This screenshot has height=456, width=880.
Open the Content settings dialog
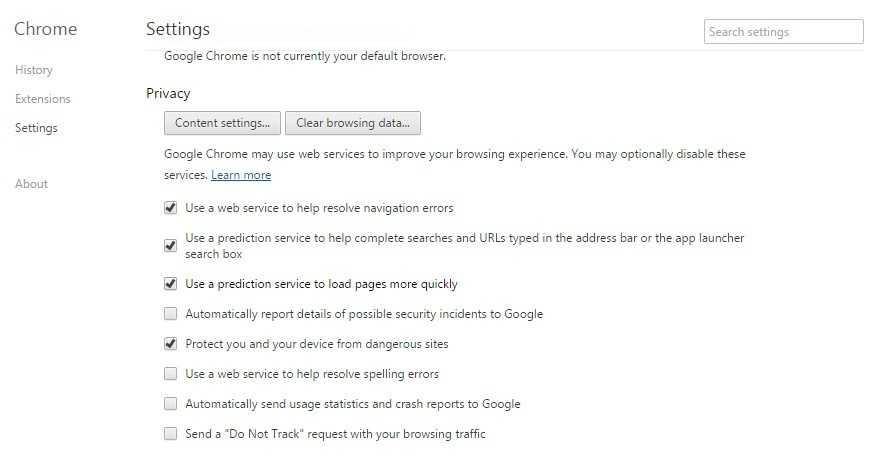222,123
